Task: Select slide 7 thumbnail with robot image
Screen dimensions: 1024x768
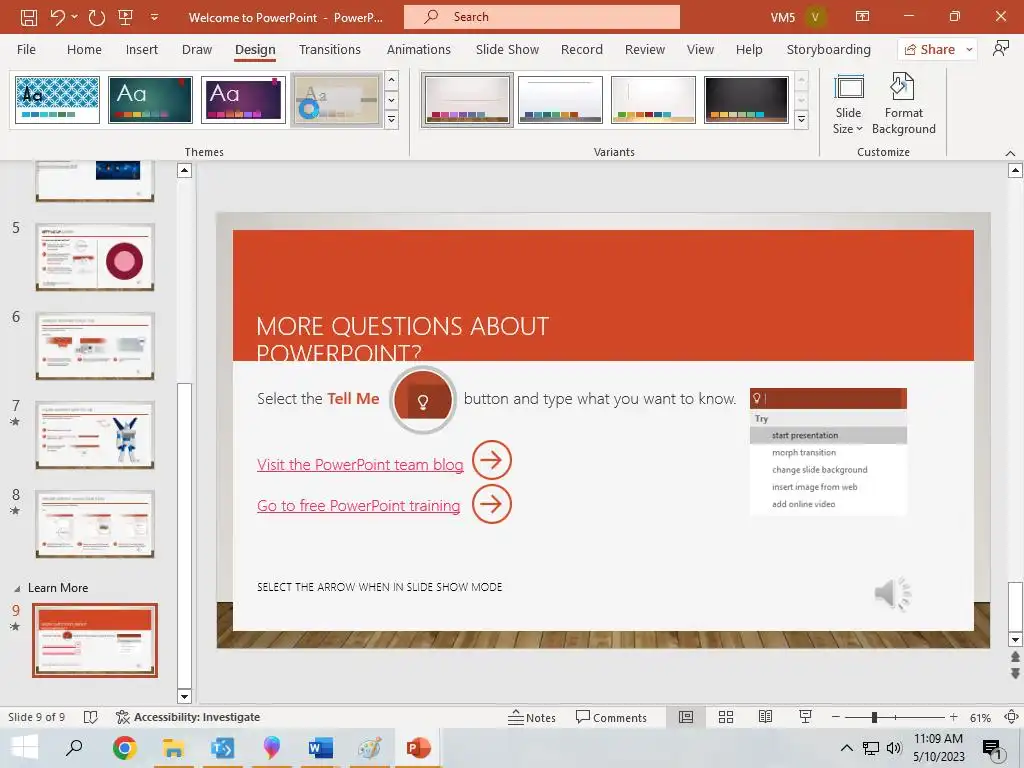Action: click(x=95, y=435)
